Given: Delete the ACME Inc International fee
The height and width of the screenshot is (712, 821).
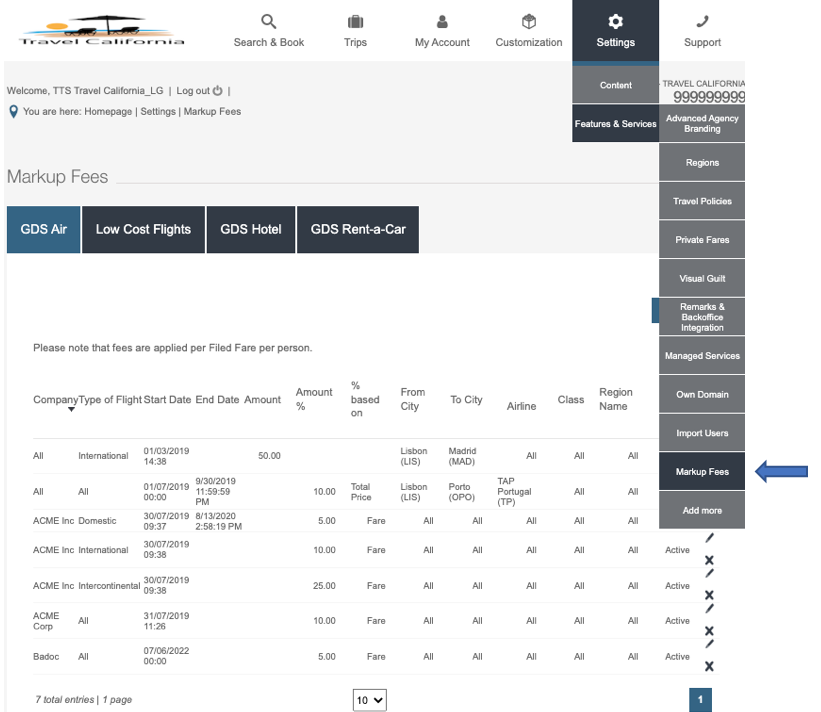Looking at the screenshot, I should 709,560.
